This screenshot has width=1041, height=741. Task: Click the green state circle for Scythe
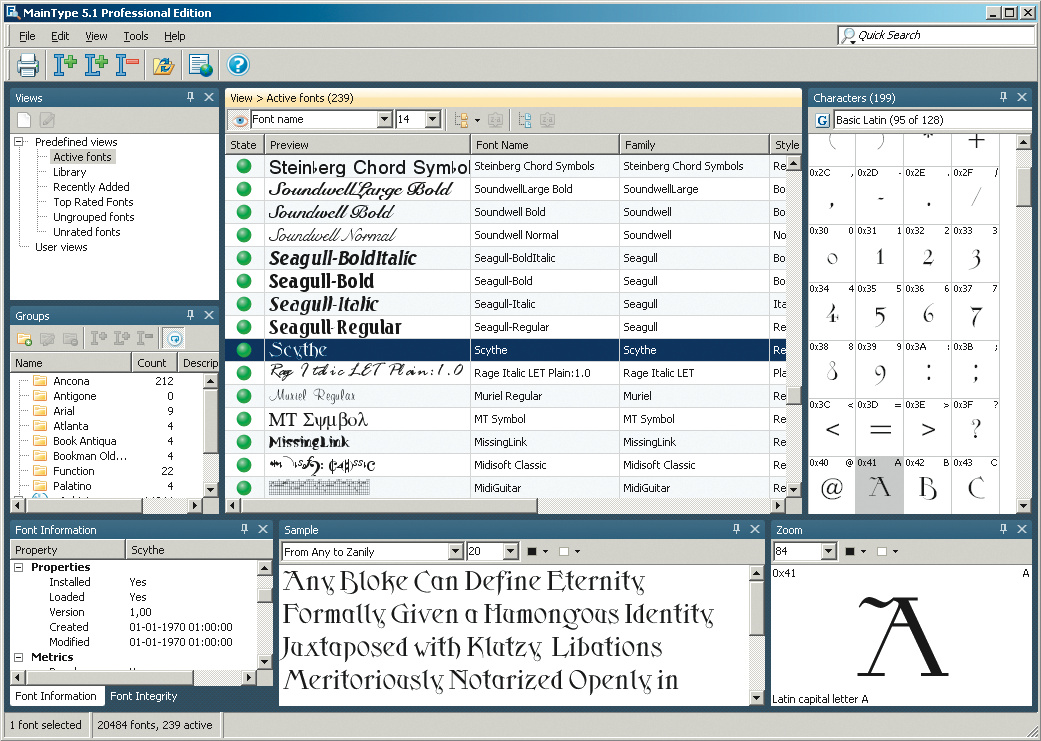[x=244, y=350]
